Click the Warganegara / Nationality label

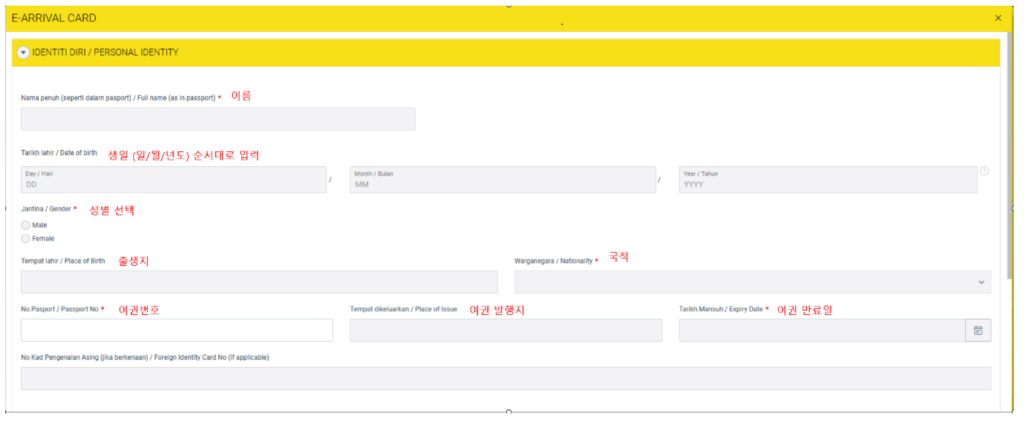pos(553,261)
